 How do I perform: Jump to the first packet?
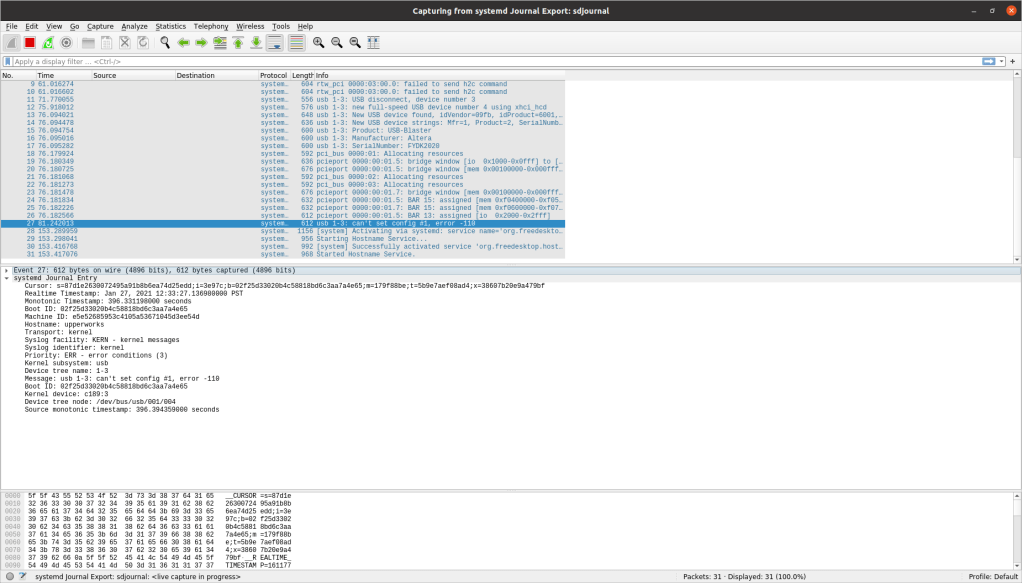point(238,43)
